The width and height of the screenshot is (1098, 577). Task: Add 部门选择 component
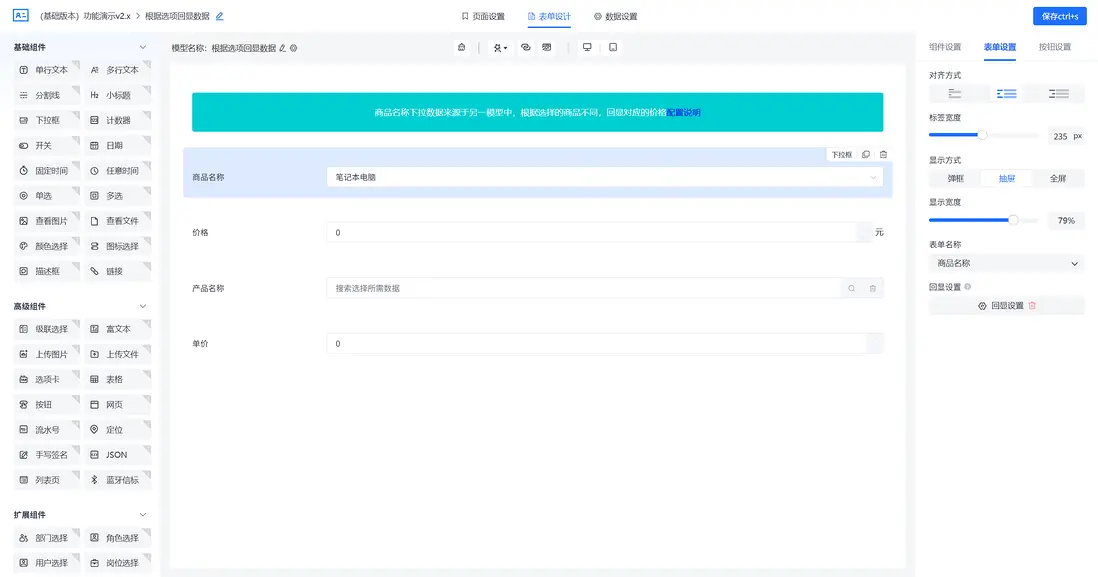click(x=47, y=538)
